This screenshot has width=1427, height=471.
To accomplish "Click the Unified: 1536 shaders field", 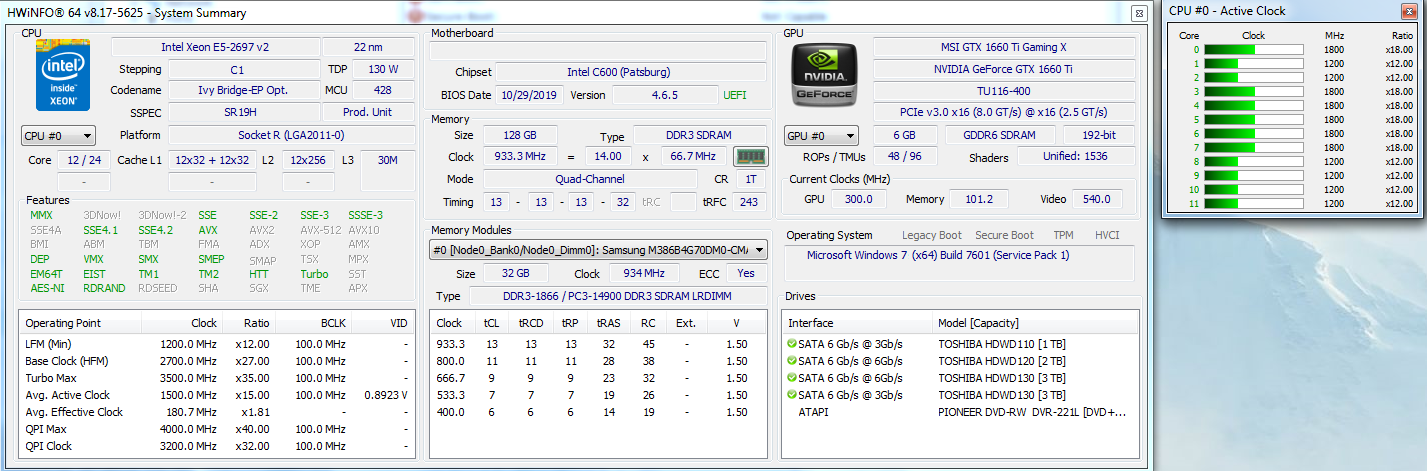I will tap(1076, 157).
